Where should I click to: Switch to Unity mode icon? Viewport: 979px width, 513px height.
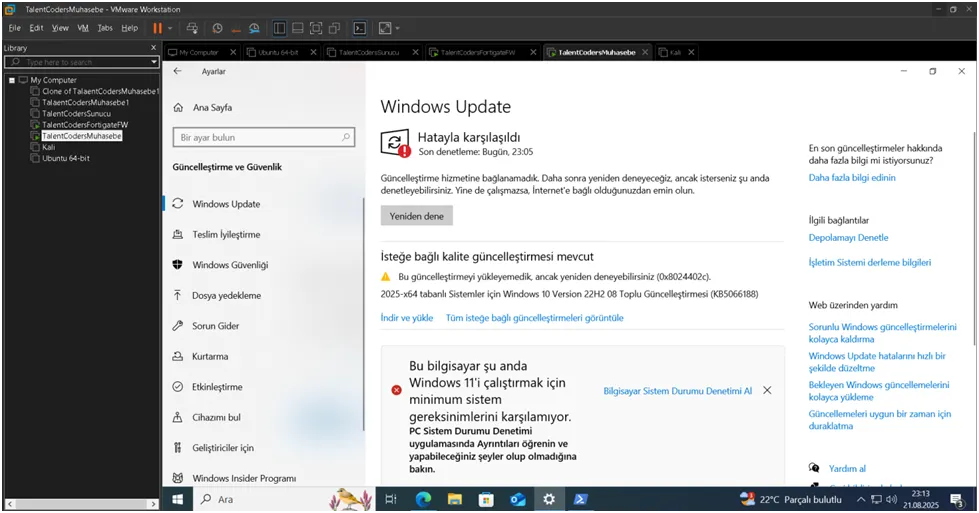(335, 28)
